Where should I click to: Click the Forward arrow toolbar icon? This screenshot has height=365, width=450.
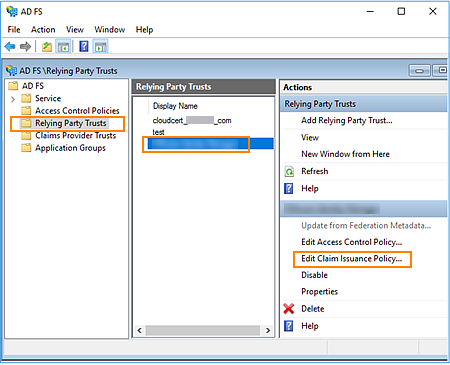tap(25, 46)
